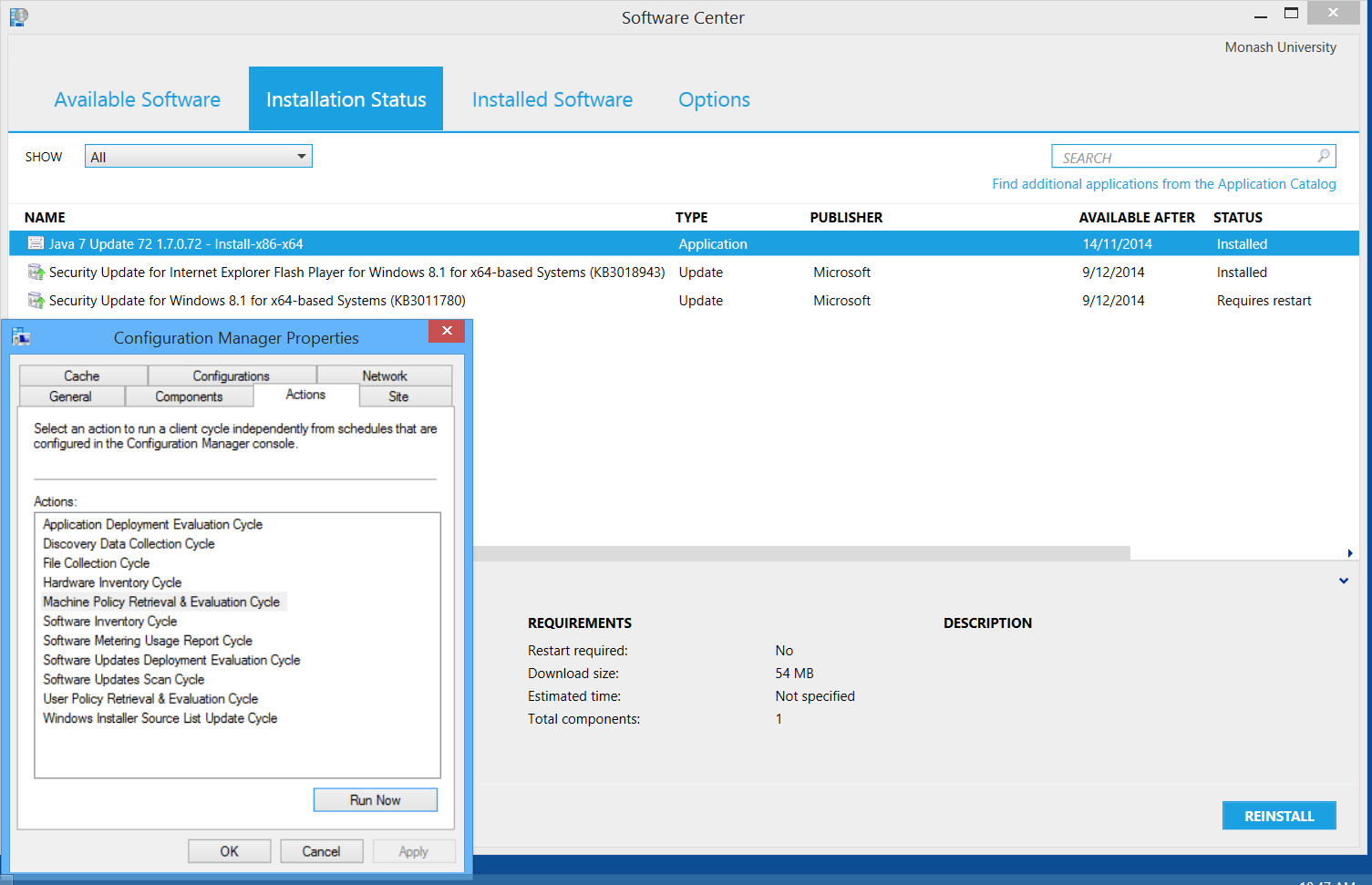Close the Configuration Manager Properties dialog
This screenshot has width=1372, height=885.
tap(447, 331)
